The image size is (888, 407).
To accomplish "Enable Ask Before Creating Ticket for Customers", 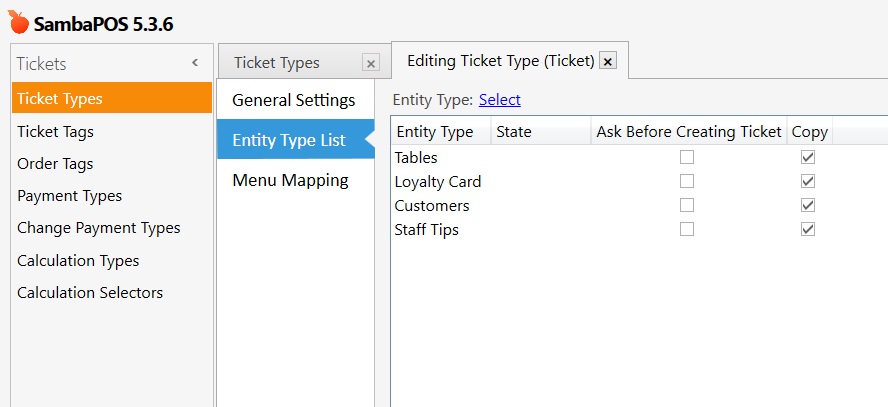I will [x=687, y=205].
